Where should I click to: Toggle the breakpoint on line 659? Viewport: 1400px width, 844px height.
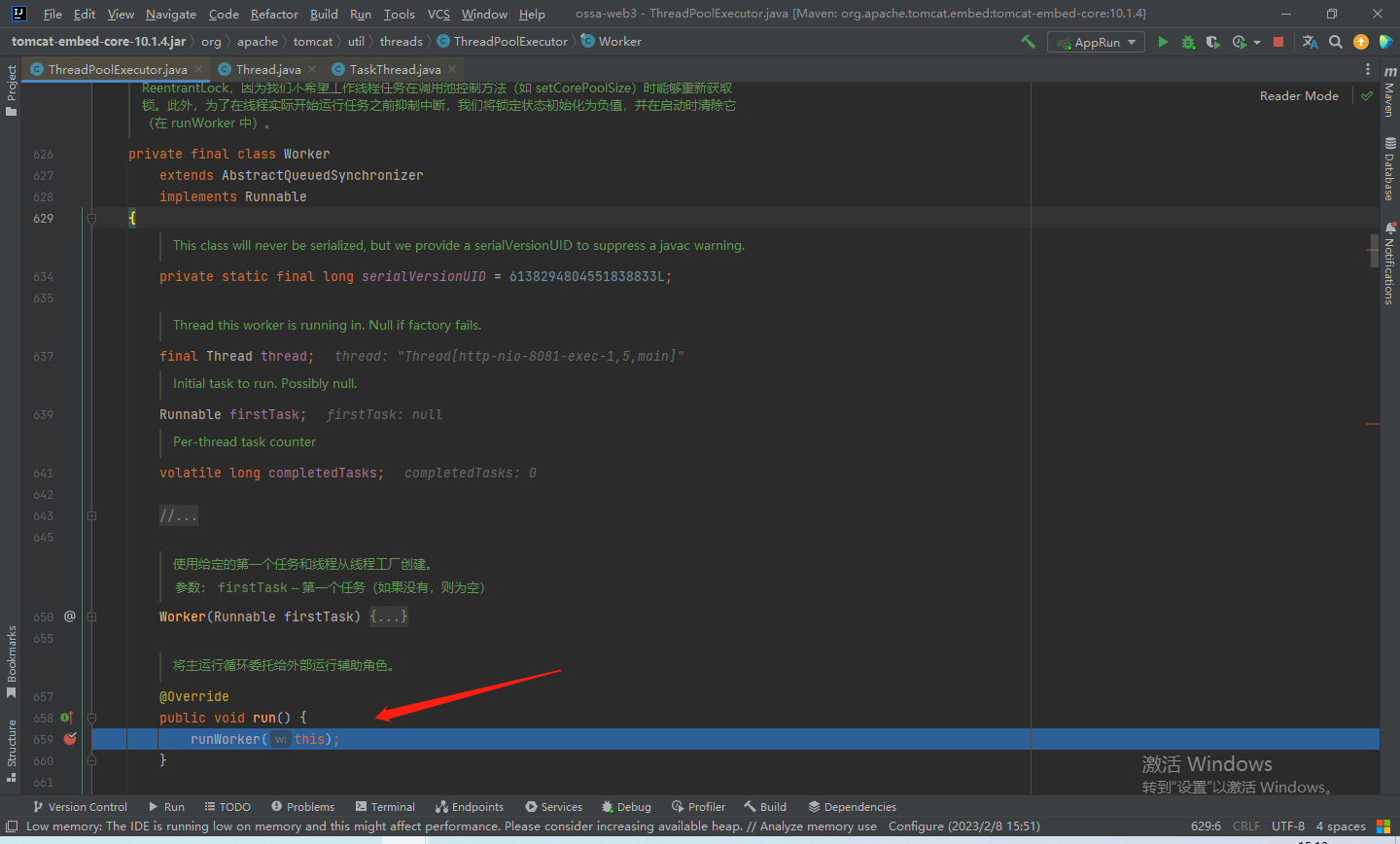[70, 739]
